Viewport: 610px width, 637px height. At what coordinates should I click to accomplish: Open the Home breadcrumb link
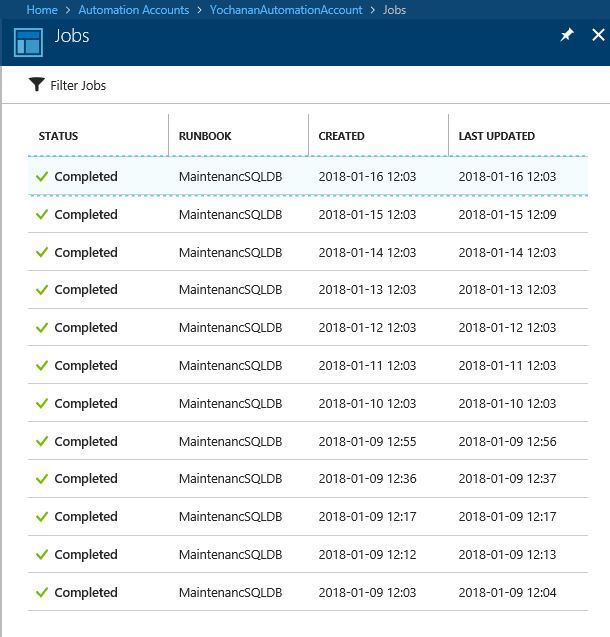(x=42, y=10)
